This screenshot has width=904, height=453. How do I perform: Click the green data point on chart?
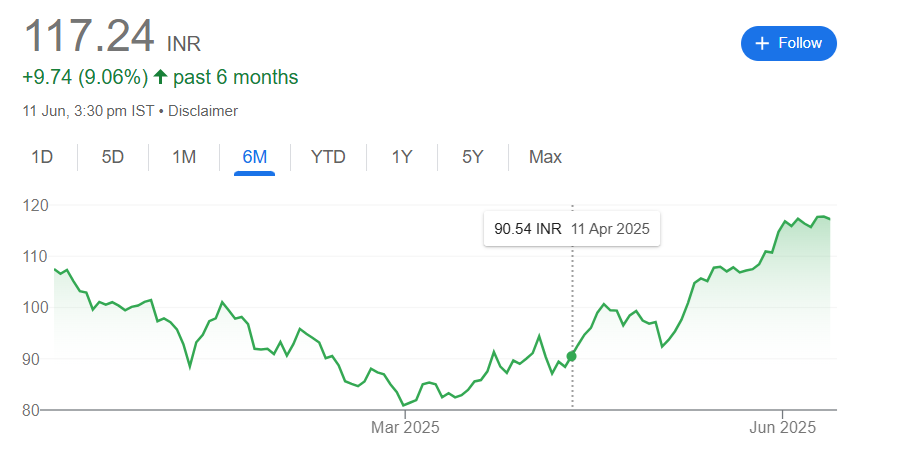571,356
